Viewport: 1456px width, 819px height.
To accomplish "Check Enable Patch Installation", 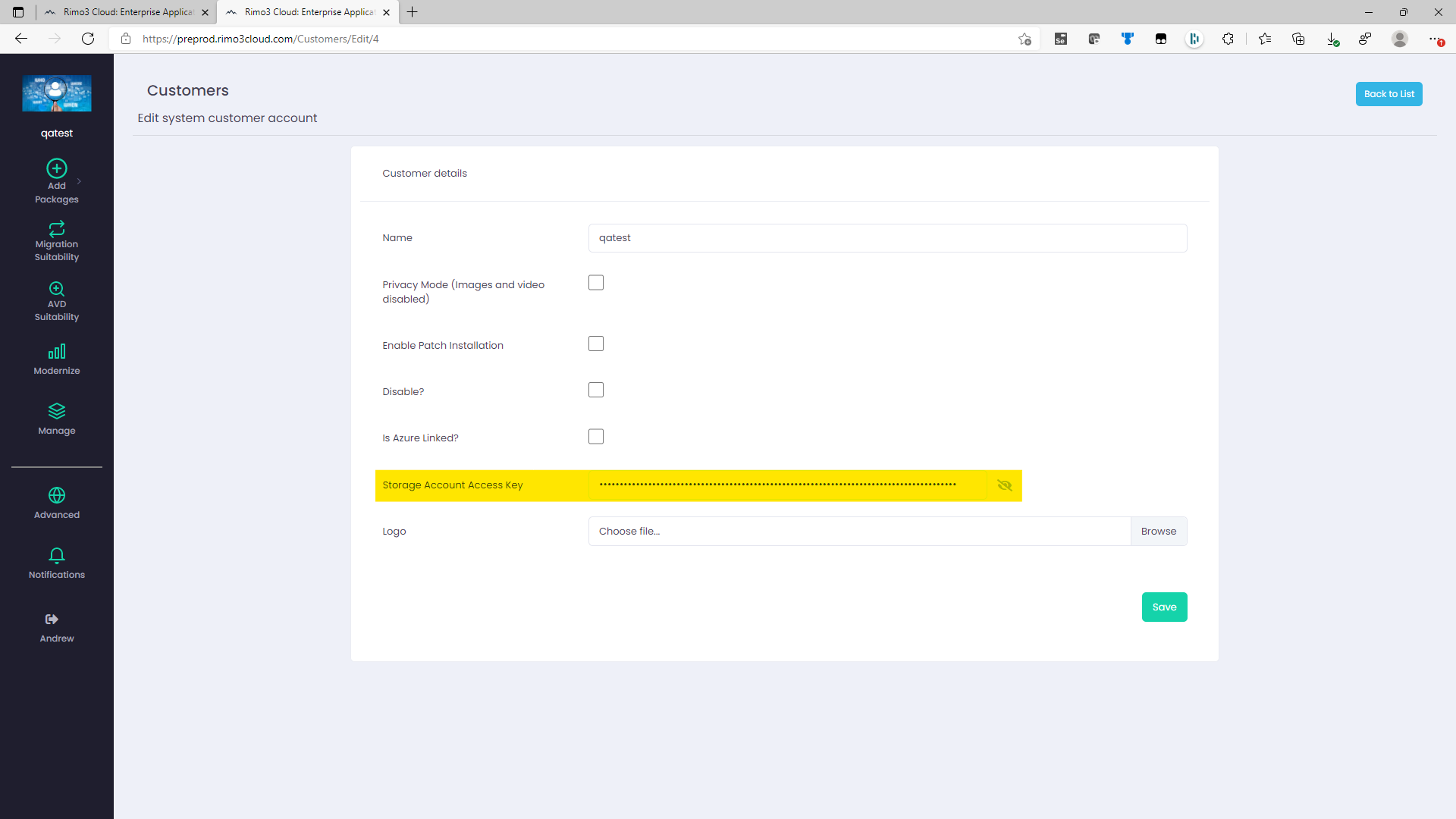I will click(596, 344).
